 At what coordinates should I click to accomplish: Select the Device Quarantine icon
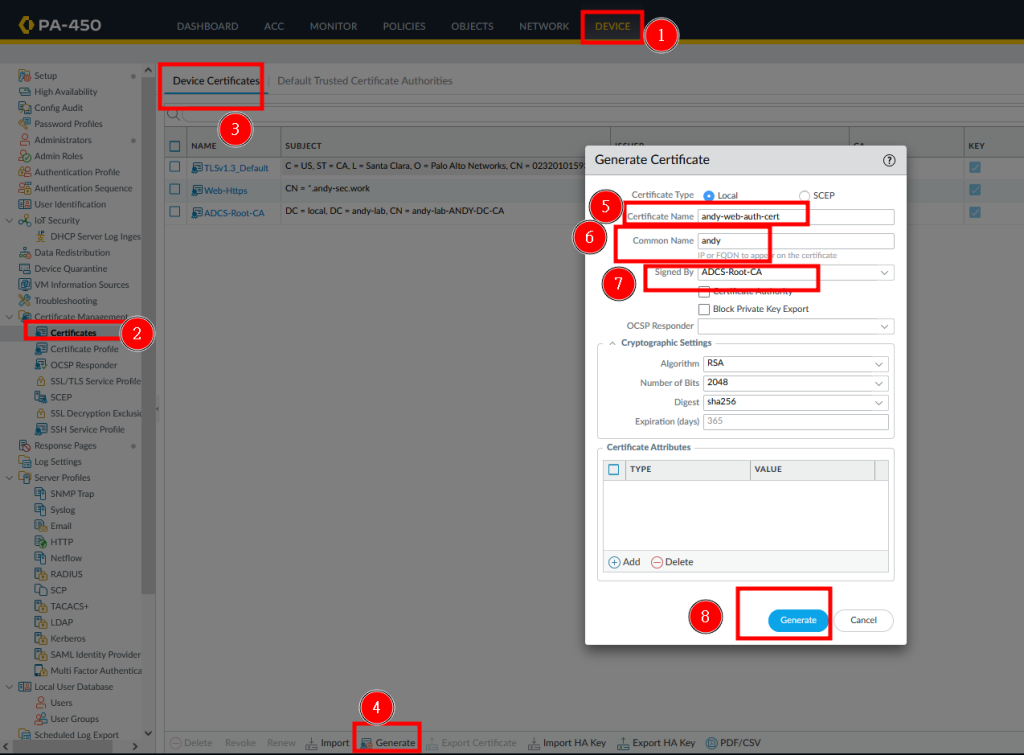coord(25,268)
